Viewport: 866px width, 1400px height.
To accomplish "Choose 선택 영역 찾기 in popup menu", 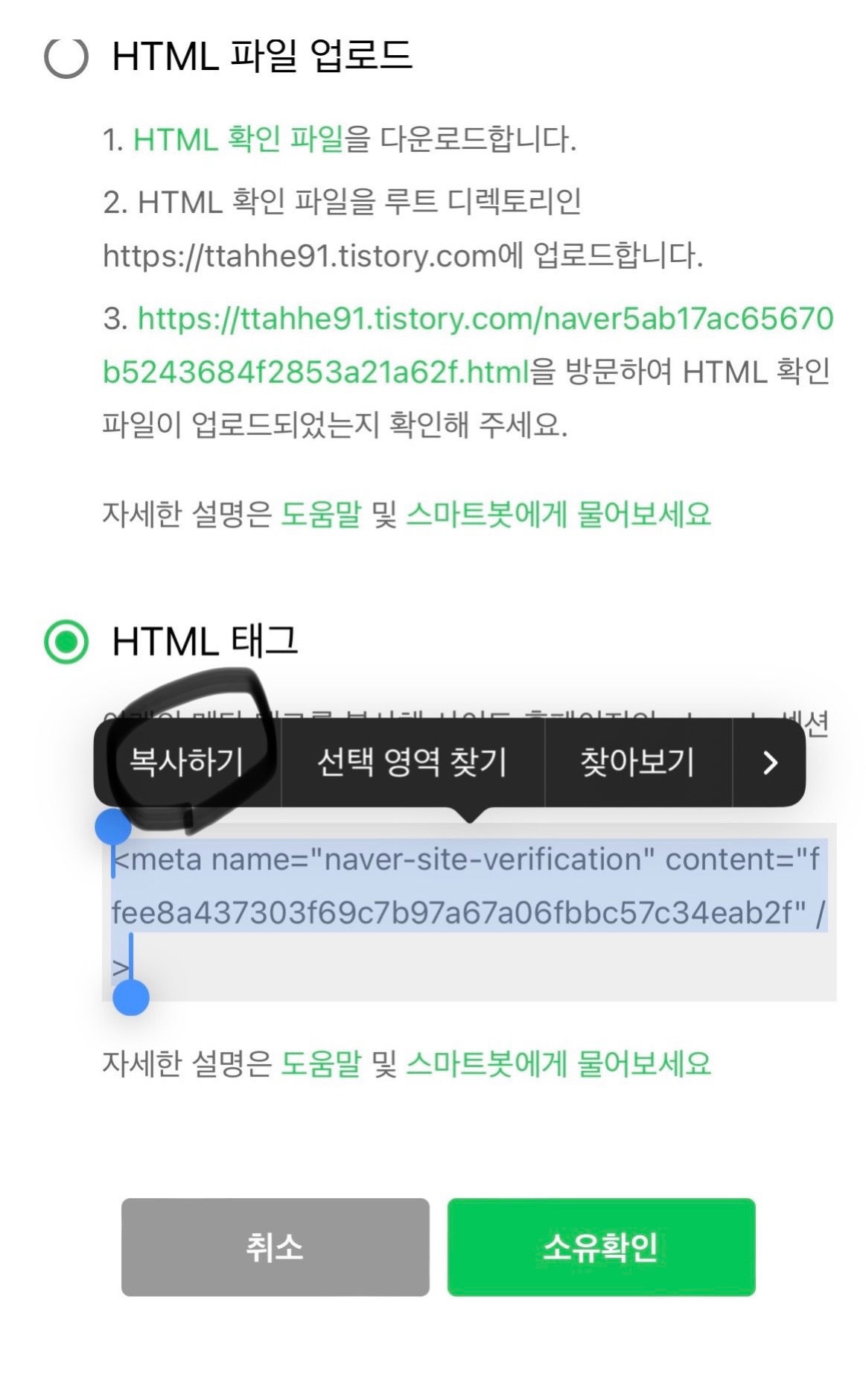I will click(413, 762).
